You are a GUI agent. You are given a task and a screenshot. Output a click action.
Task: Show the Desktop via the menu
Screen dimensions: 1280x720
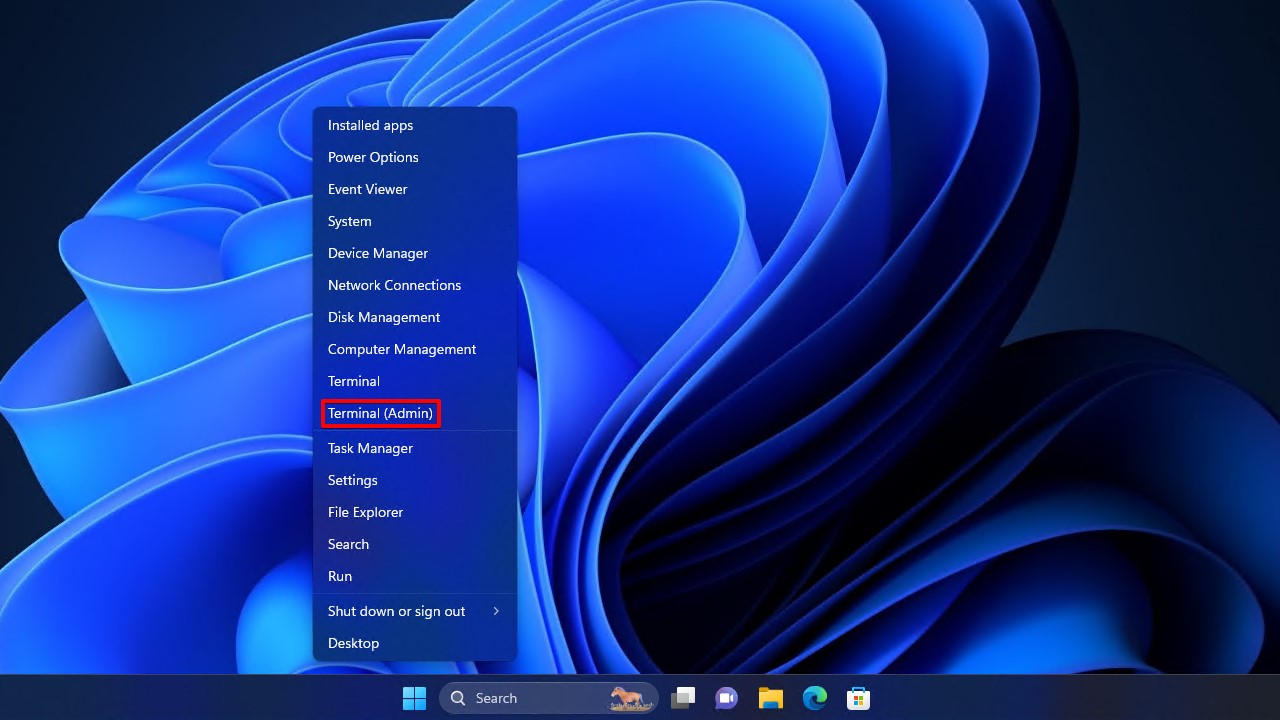pos(353,643)
